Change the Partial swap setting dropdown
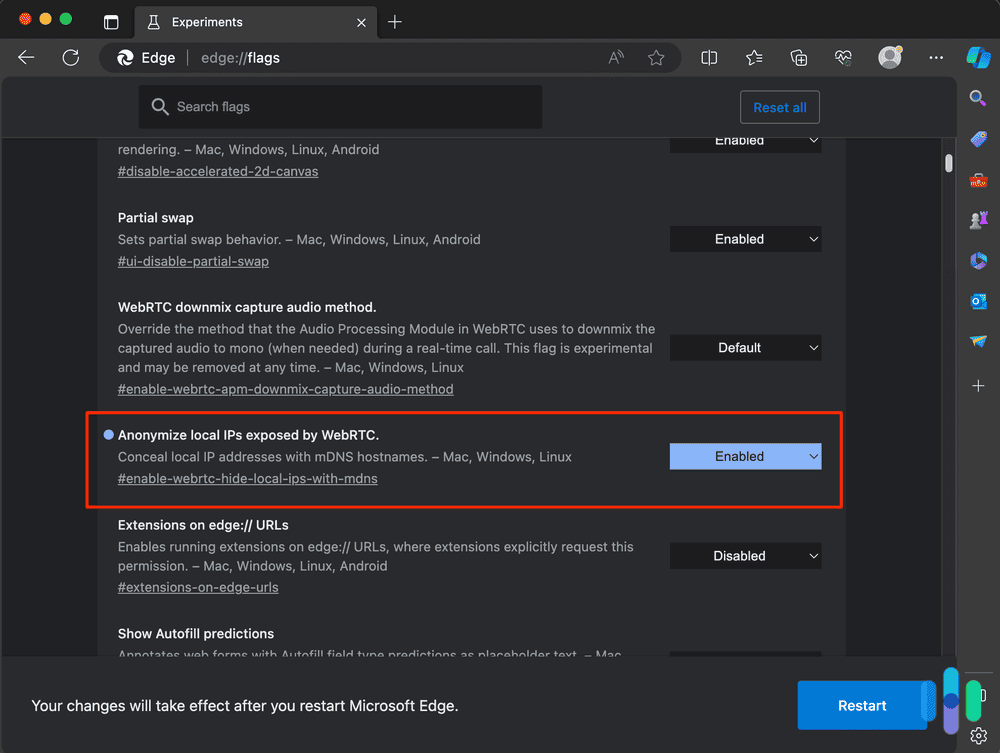The height and width of the screenshot is (753, 1000). pyautogui.click(x=745, y=239)
